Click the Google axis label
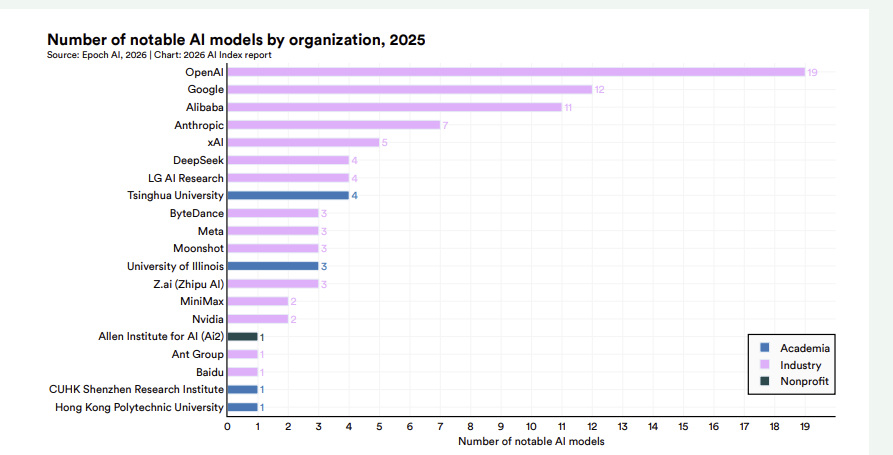The width and height of the screenshot is (893, 455). click(x=206, y=89)
